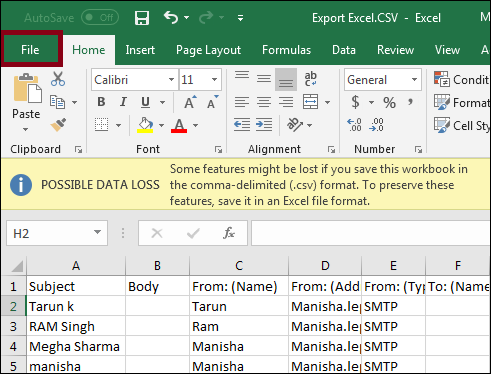Toggle Bold formatting
This screenshot has height=374, width=491.
pyautogui.click(x=101, y=102)
